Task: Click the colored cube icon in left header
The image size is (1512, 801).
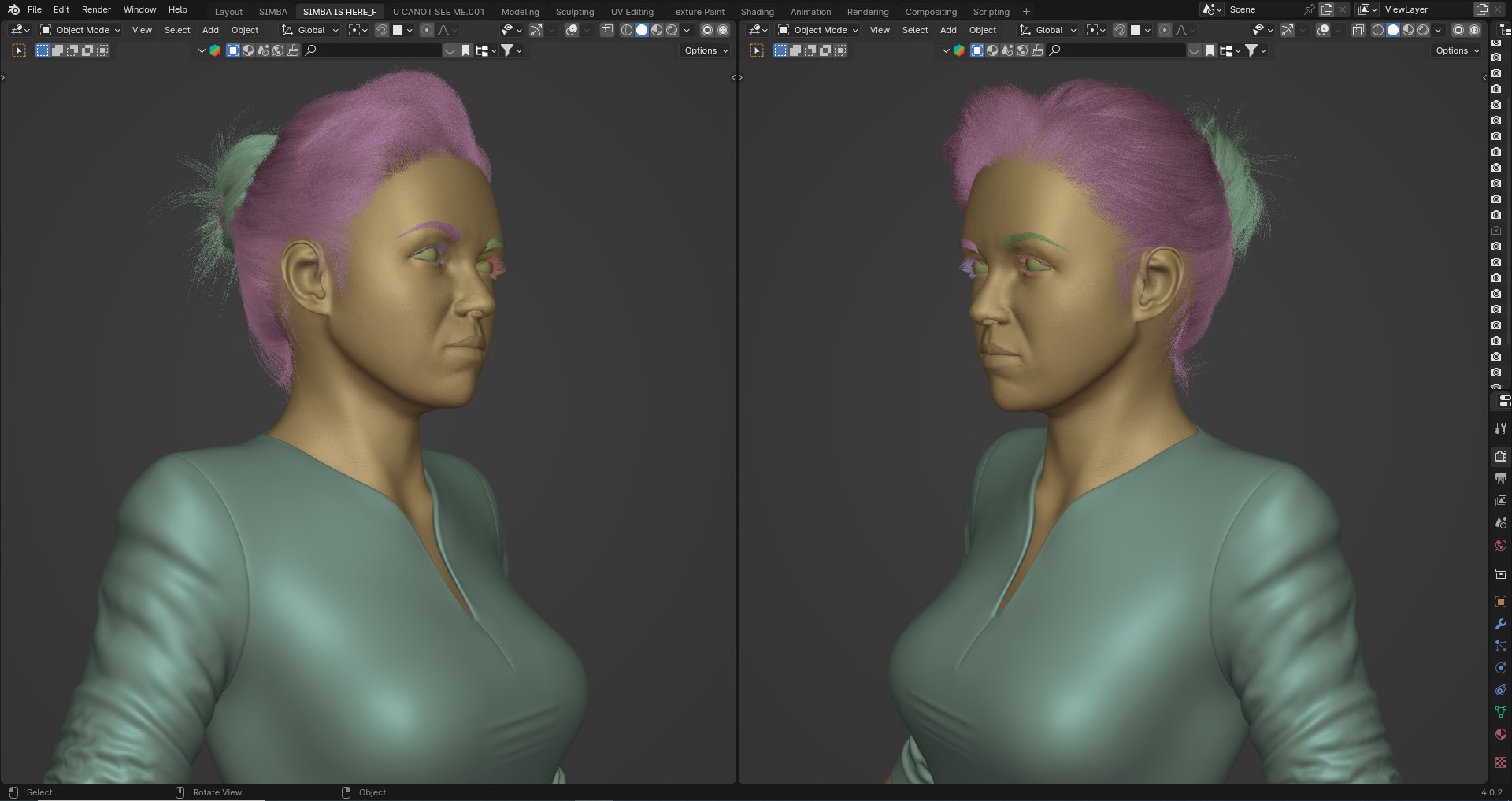Action: pyautogui.click(x=215, y=50)
